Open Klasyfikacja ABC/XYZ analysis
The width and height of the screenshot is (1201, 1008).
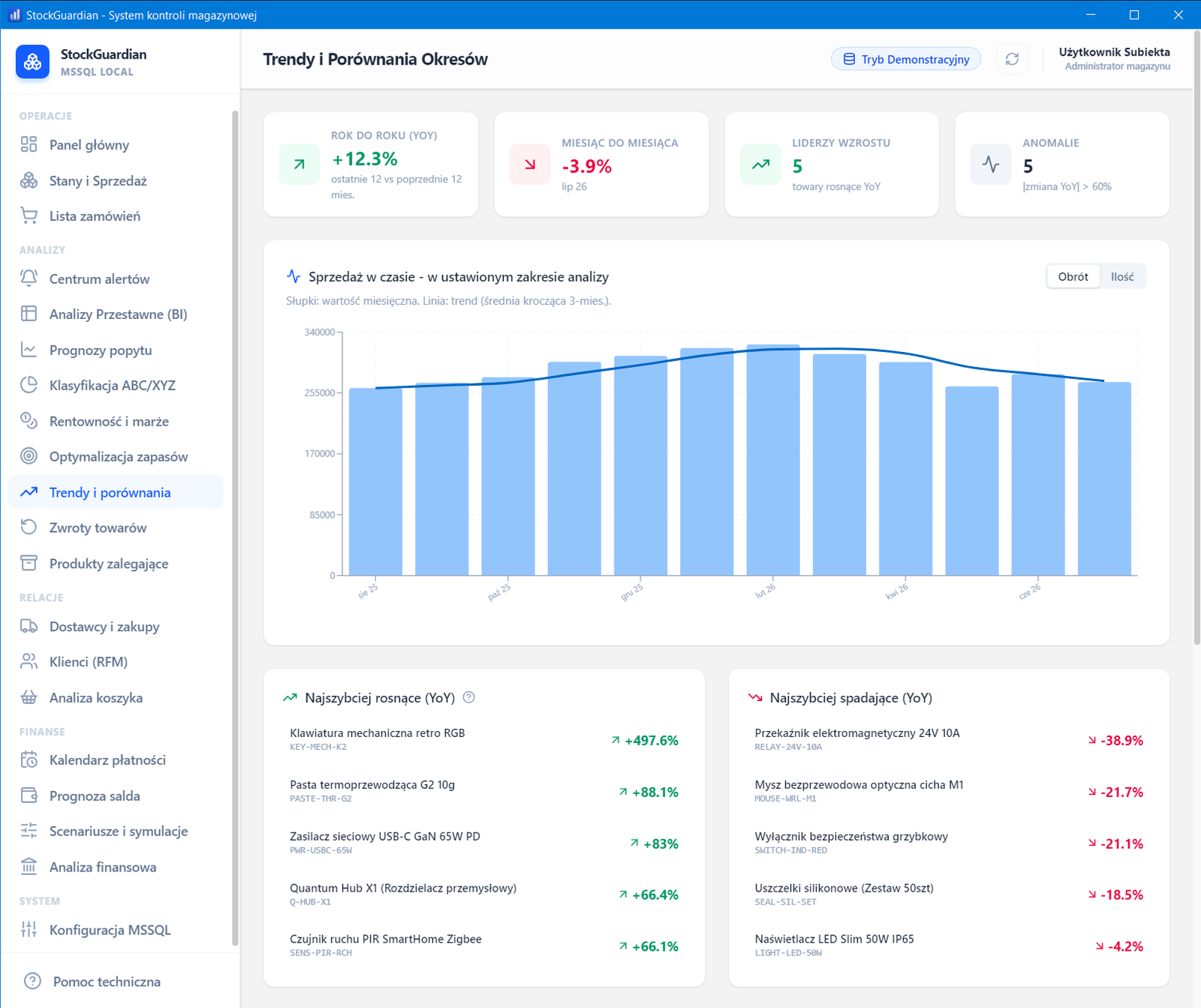[x=116, y=385]
